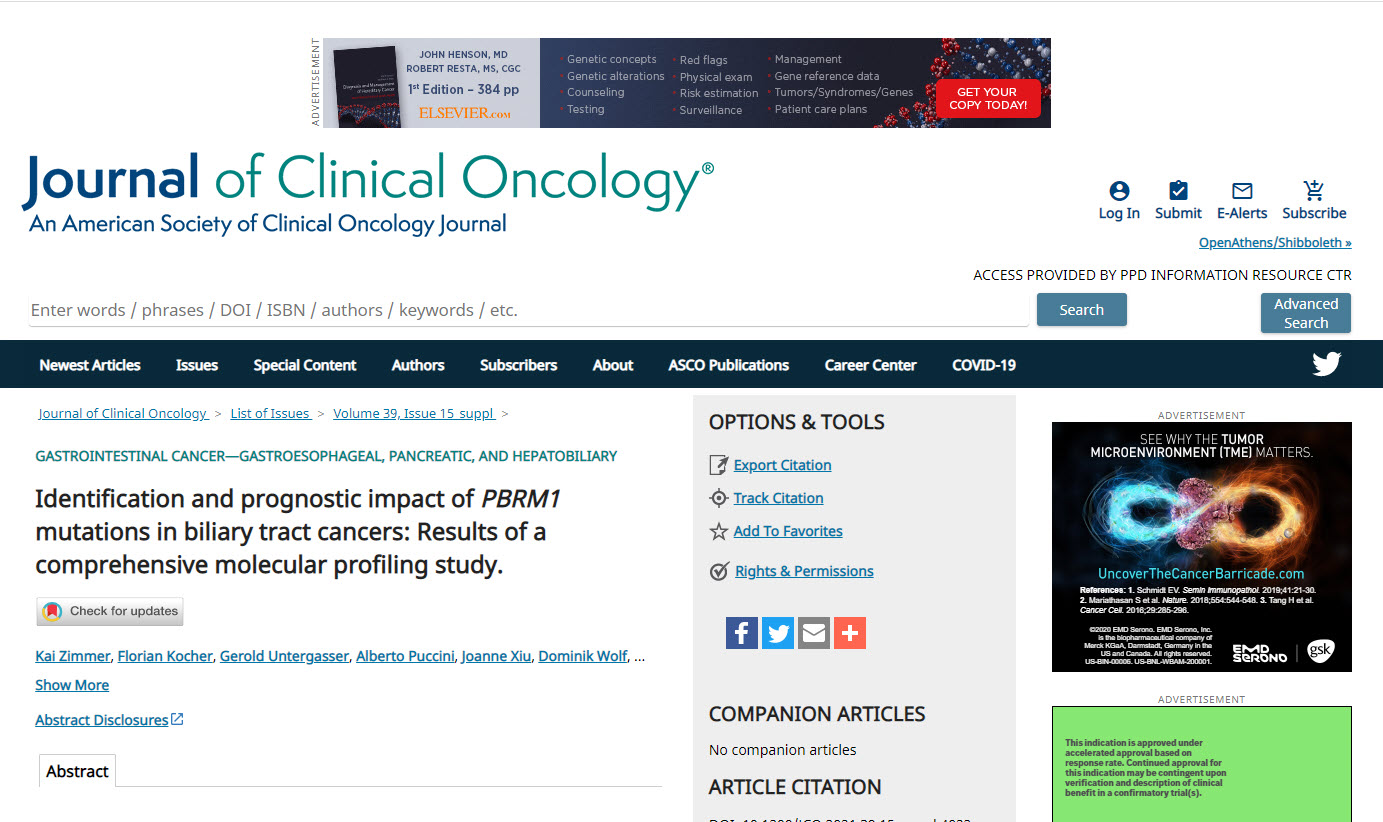Click the Gastrointestinal Cancer section heading

tap(326, 456)
